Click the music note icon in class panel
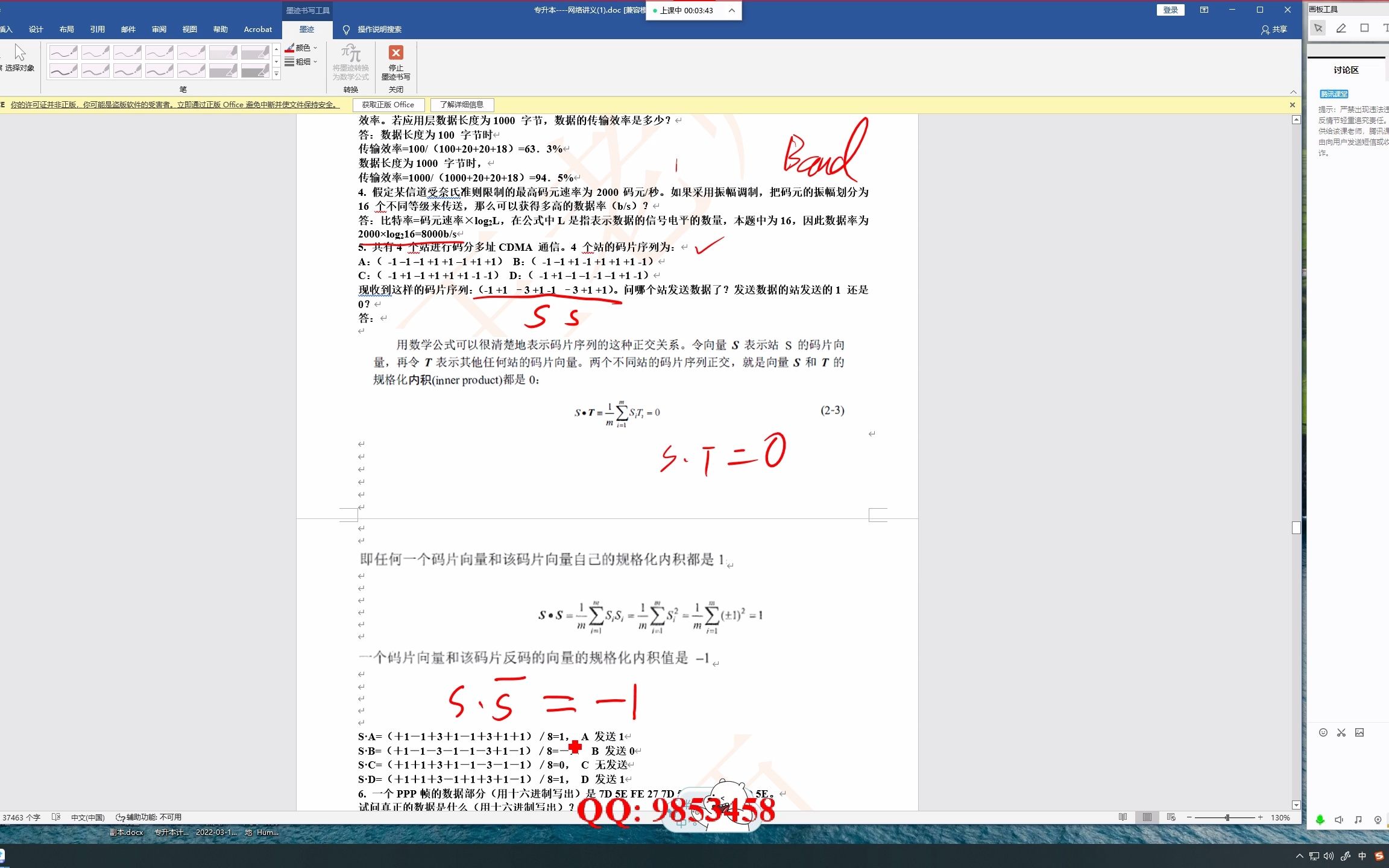The image size is (1389, 868). click(1358, 819)
